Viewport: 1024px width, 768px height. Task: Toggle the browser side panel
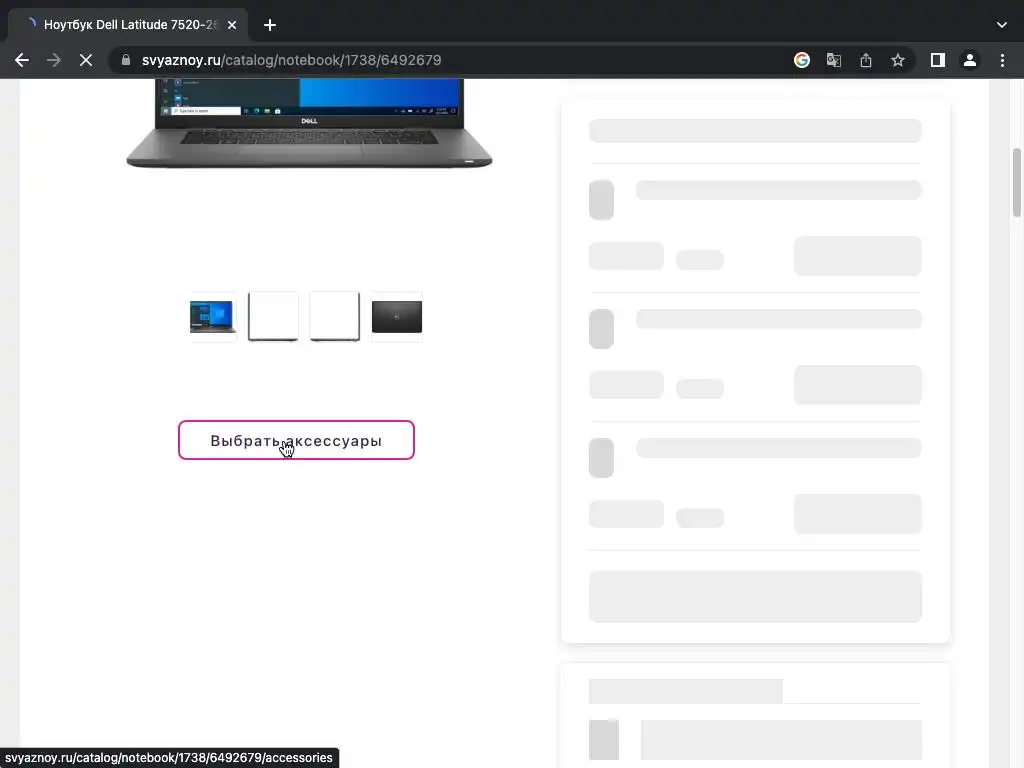pos(938,60)
